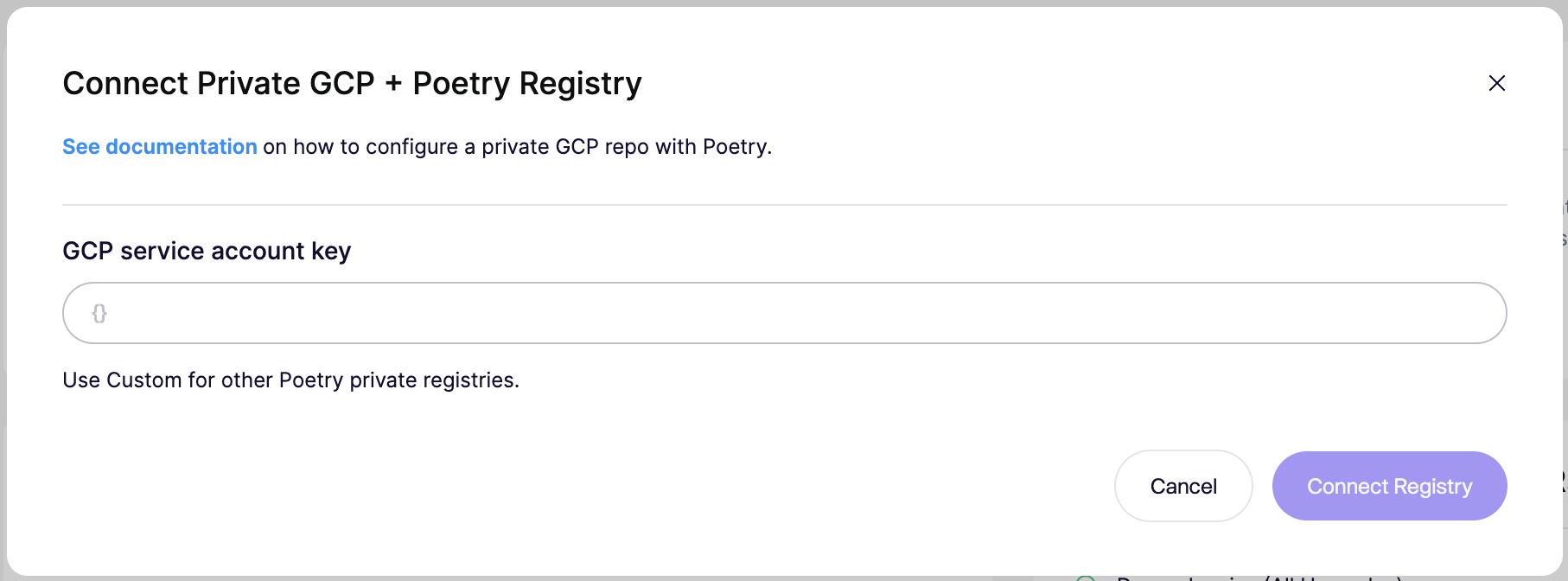Image resolution: width=1568 pixels, height=581 pixels.
Task: Click the Use Custom for other registries hint
Action: tap(290, 380)
